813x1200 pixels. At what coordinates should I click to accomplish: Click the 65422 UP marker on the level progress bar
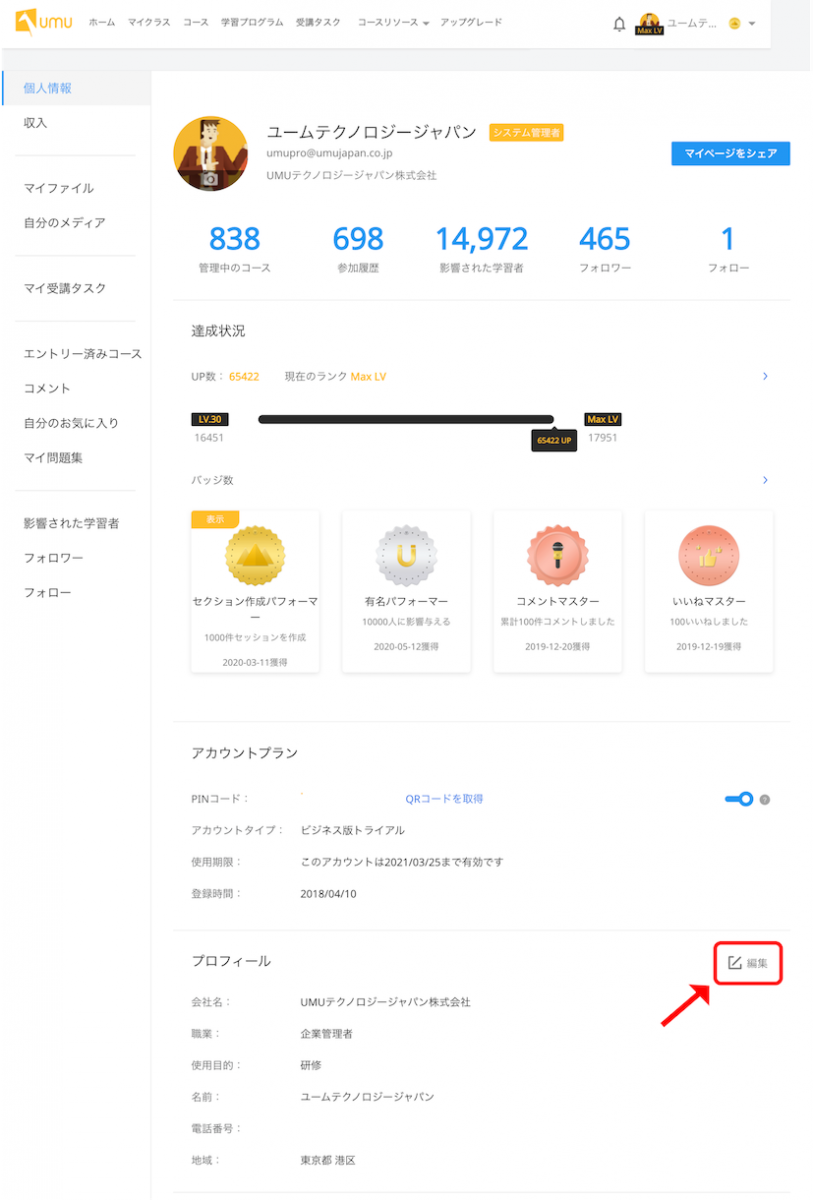[554, 440]
